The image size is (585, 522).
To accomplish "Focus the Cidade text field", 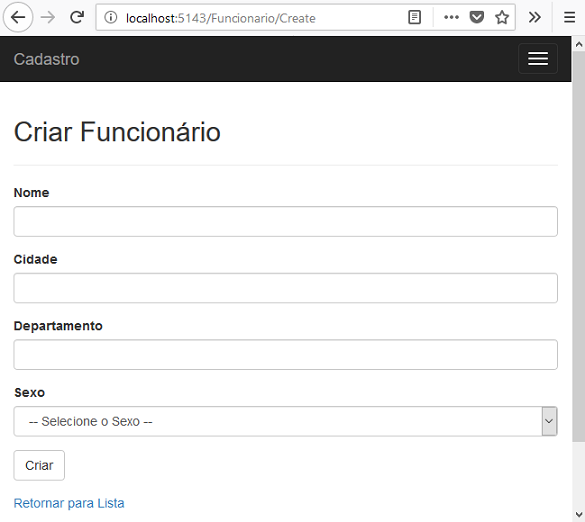I will 285,288.
